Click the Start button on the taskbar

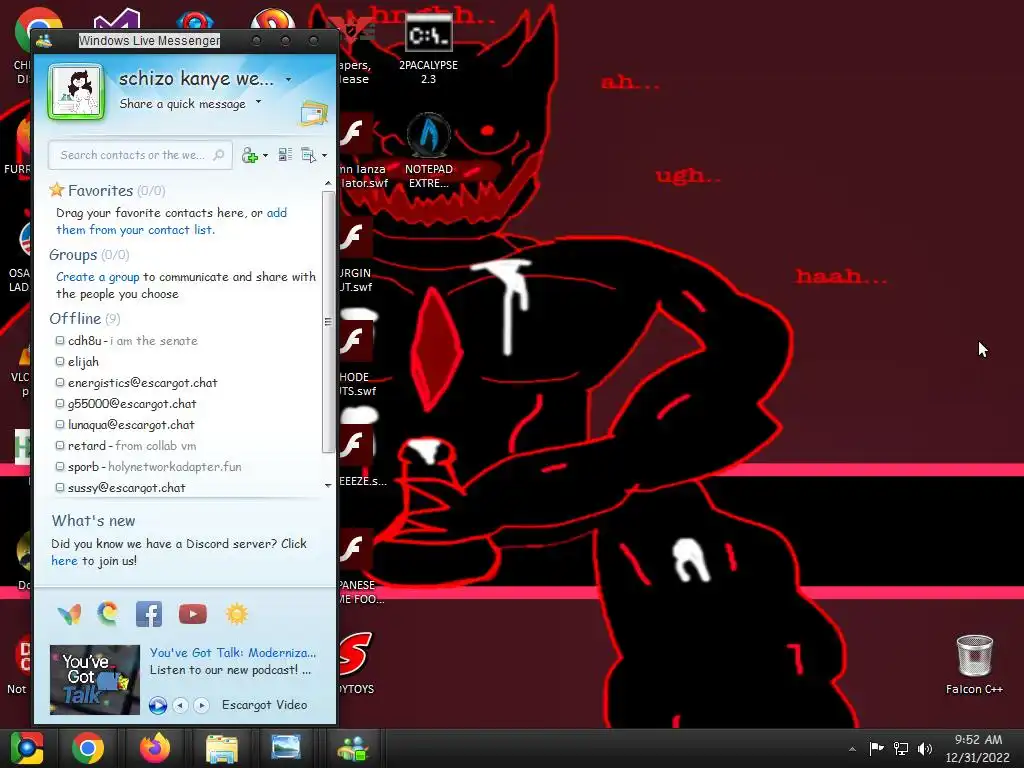pos(27,748)
